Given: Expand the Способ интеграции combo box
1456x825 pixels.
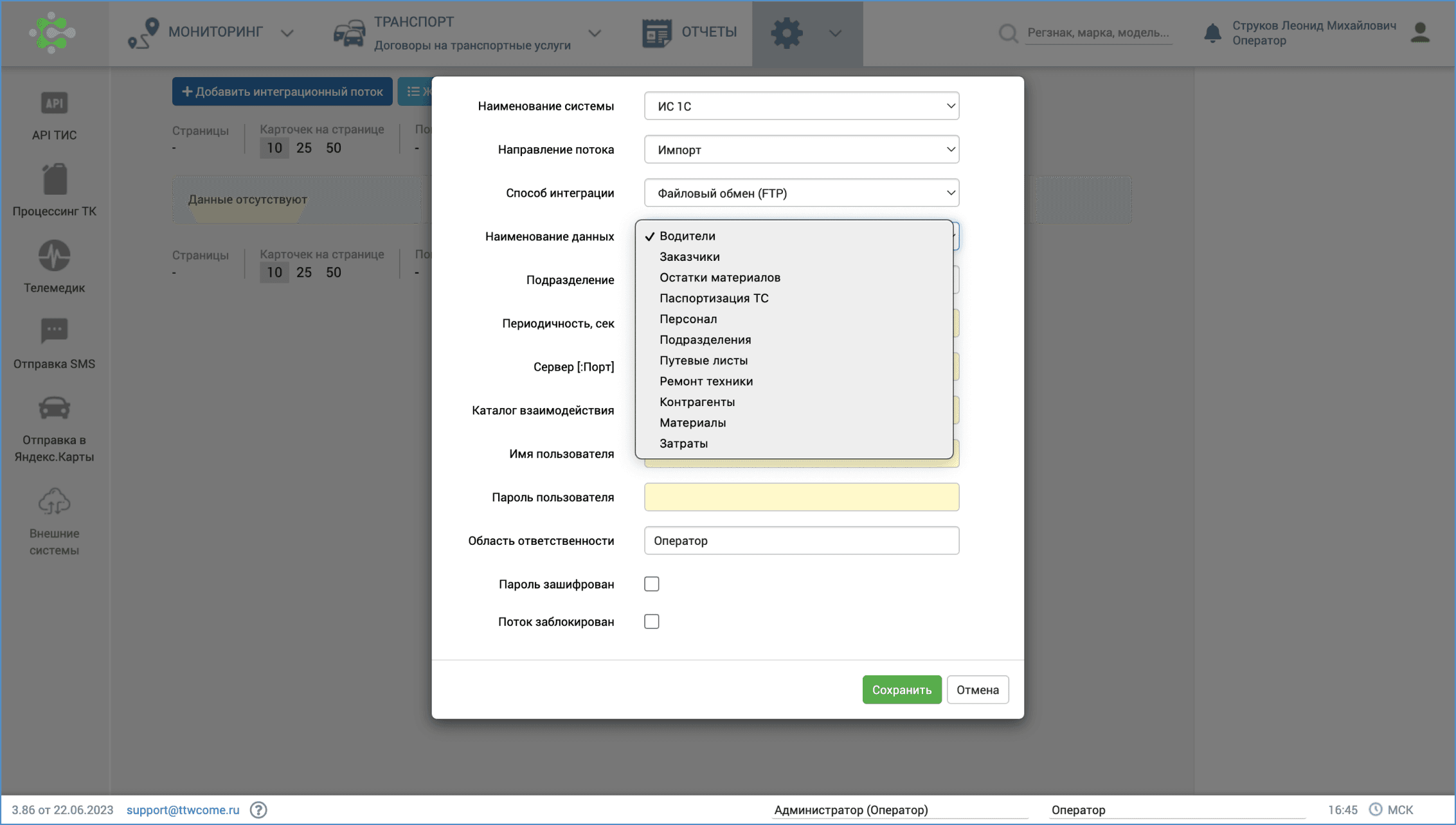Looking at the screenshot, I should tap(801, 193).
